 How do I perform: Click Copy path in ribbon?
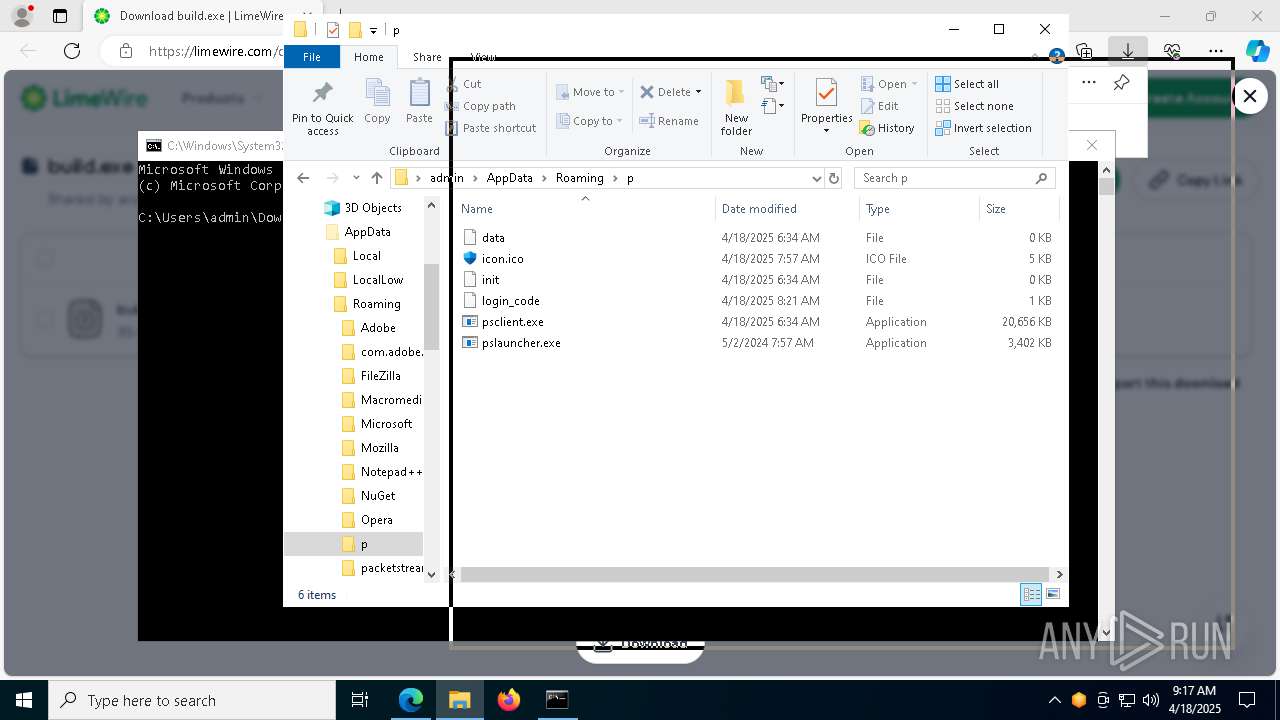click(481, 106)
